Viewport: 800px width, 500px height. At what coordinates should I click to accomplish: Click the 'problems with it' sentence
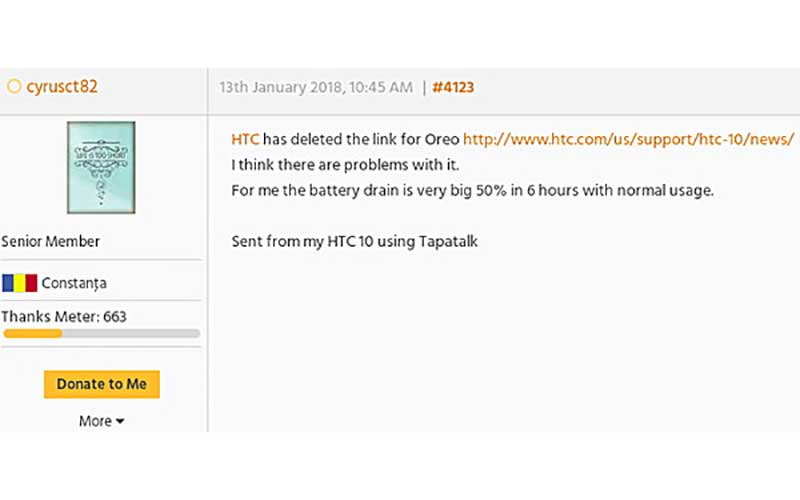[345, 164]
